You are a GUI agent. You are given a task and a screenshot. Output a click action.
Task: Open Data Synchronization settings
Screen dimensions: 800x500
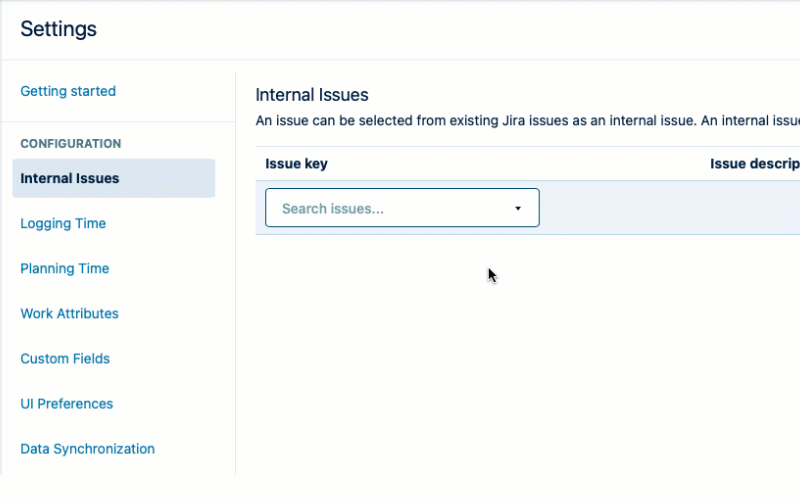[87, 449]
